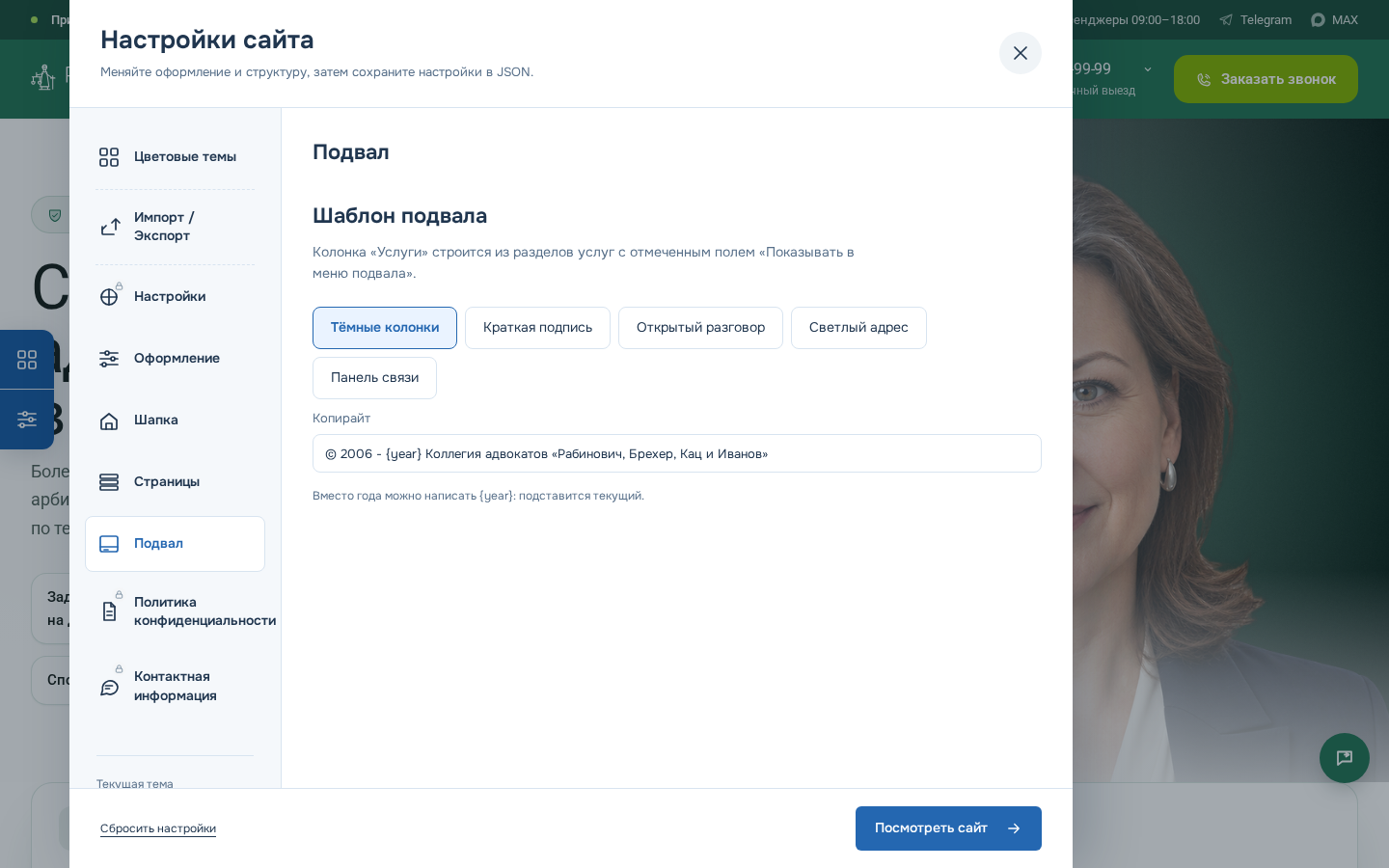Click the Контактная информация chat icon

pyautogui.click(x=109, y=688)
